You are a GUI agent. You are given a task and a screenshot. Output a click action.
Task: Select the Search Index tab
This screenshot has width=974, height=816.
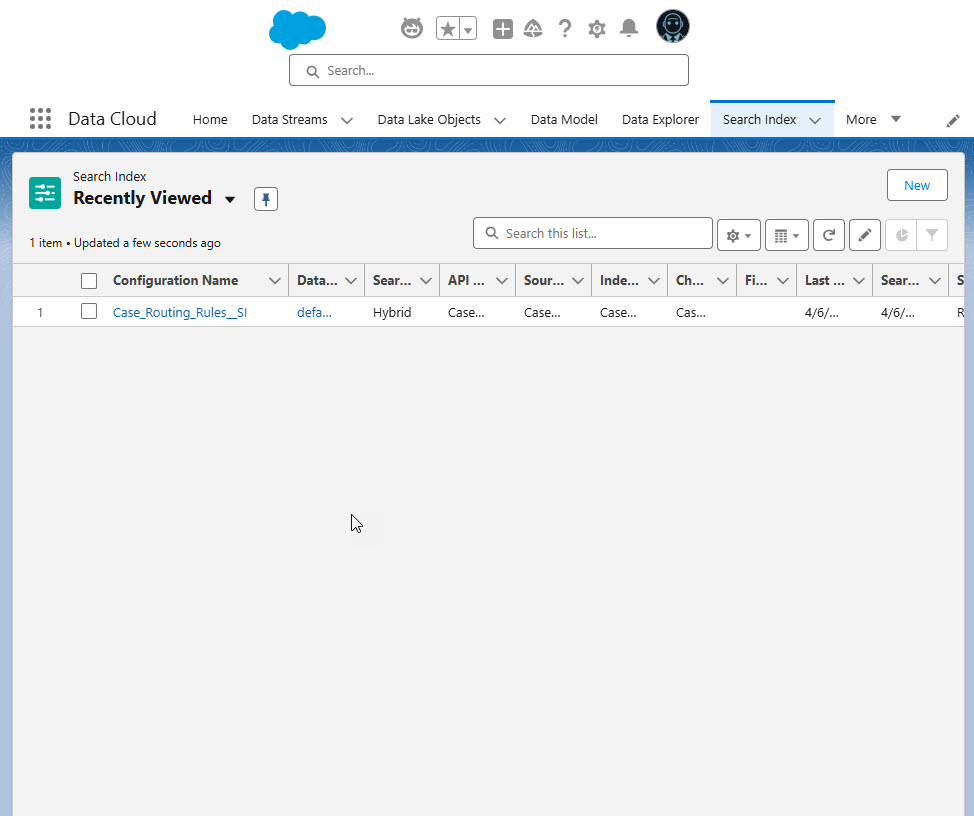[x=759, y=119]
